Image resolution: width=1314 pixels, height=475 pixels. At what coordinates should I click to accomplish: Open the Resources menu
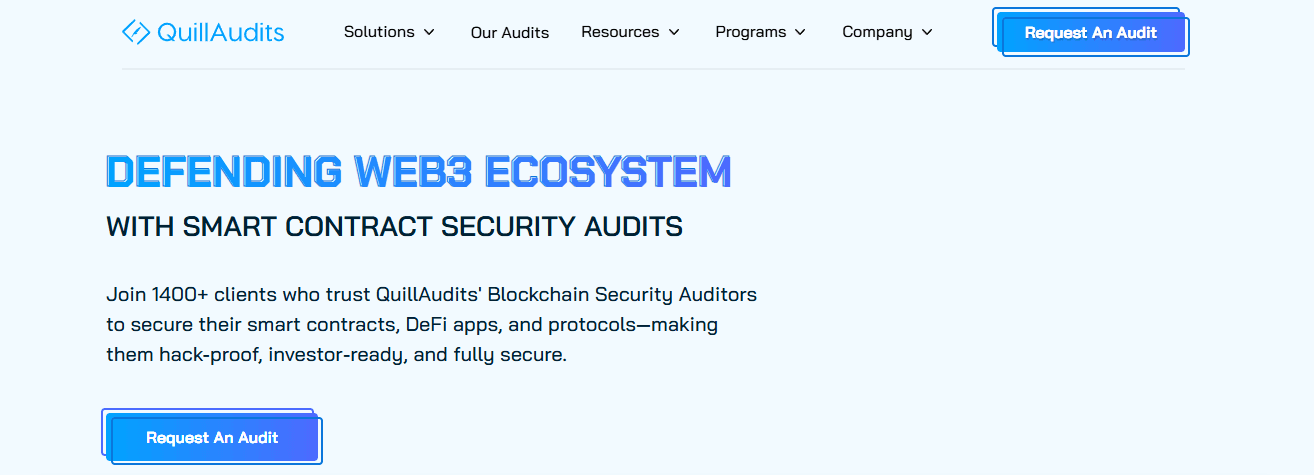(x=630, y=32)
